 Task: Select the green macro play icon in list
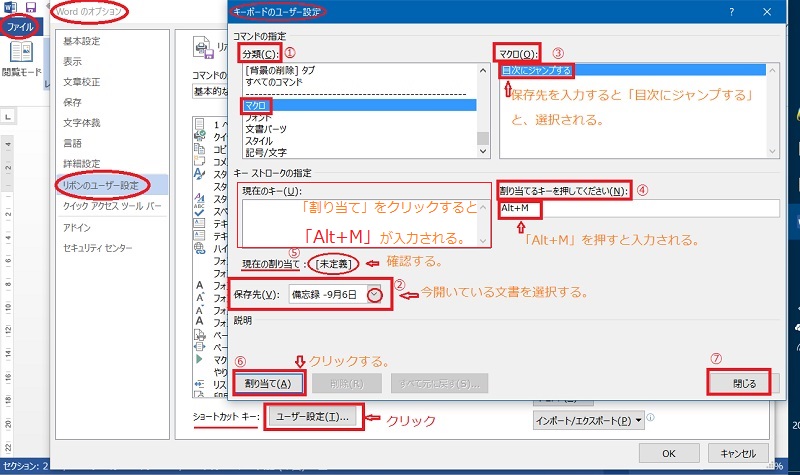coord(199,359)
